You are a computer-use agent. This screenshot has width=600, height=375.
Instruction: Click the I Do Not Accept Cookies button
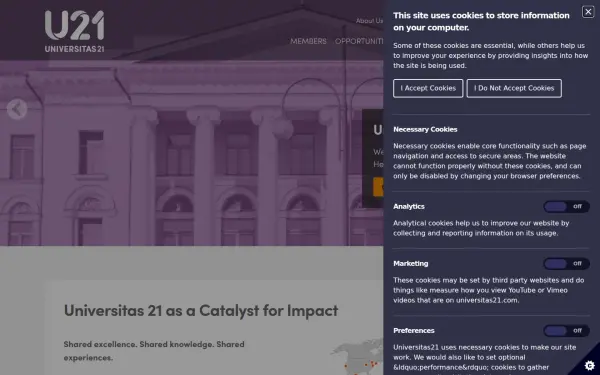[x=514, y=88]
